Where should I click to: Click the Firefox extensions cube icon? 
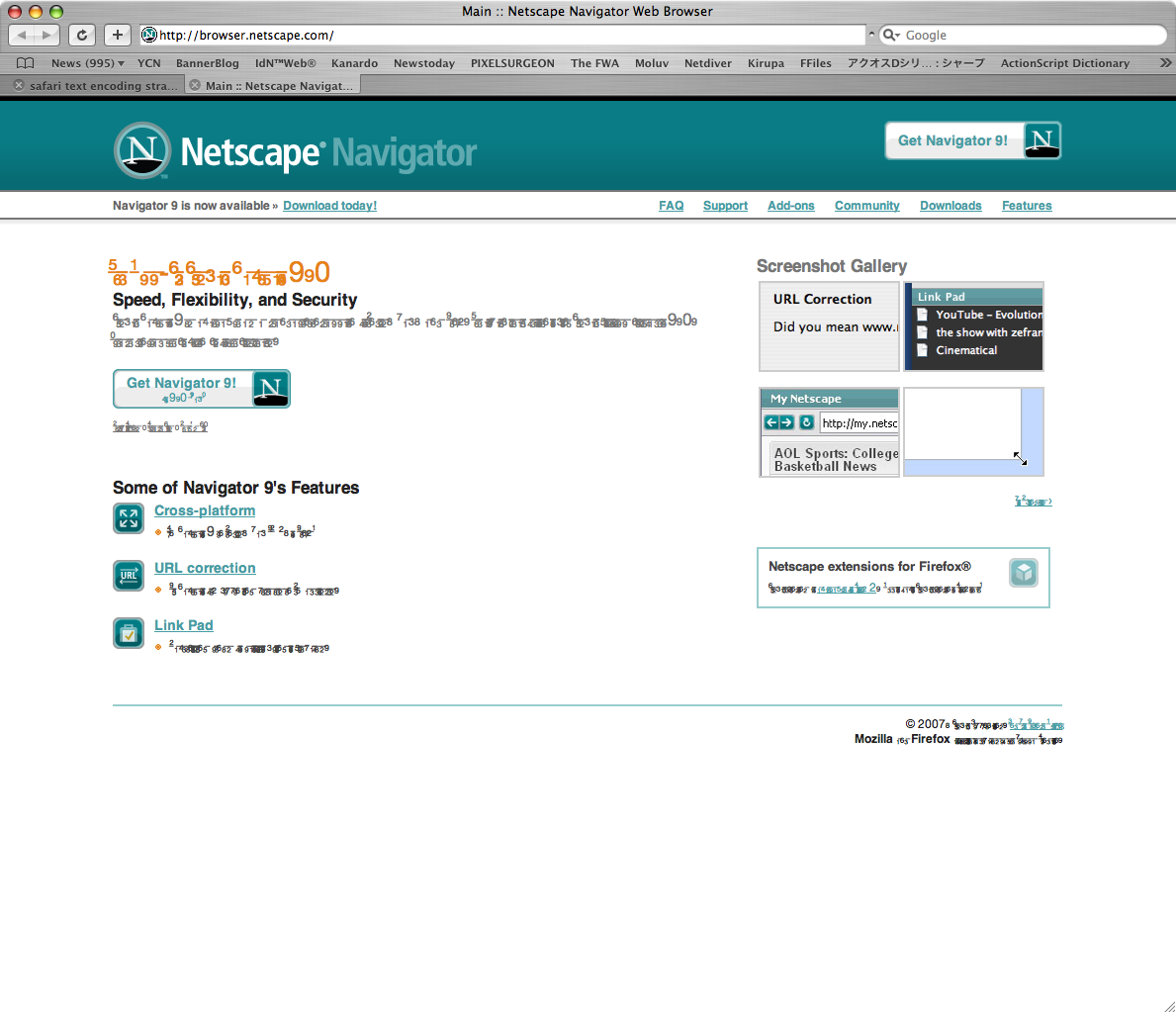pyautogui.click(x=1024, y=574)
